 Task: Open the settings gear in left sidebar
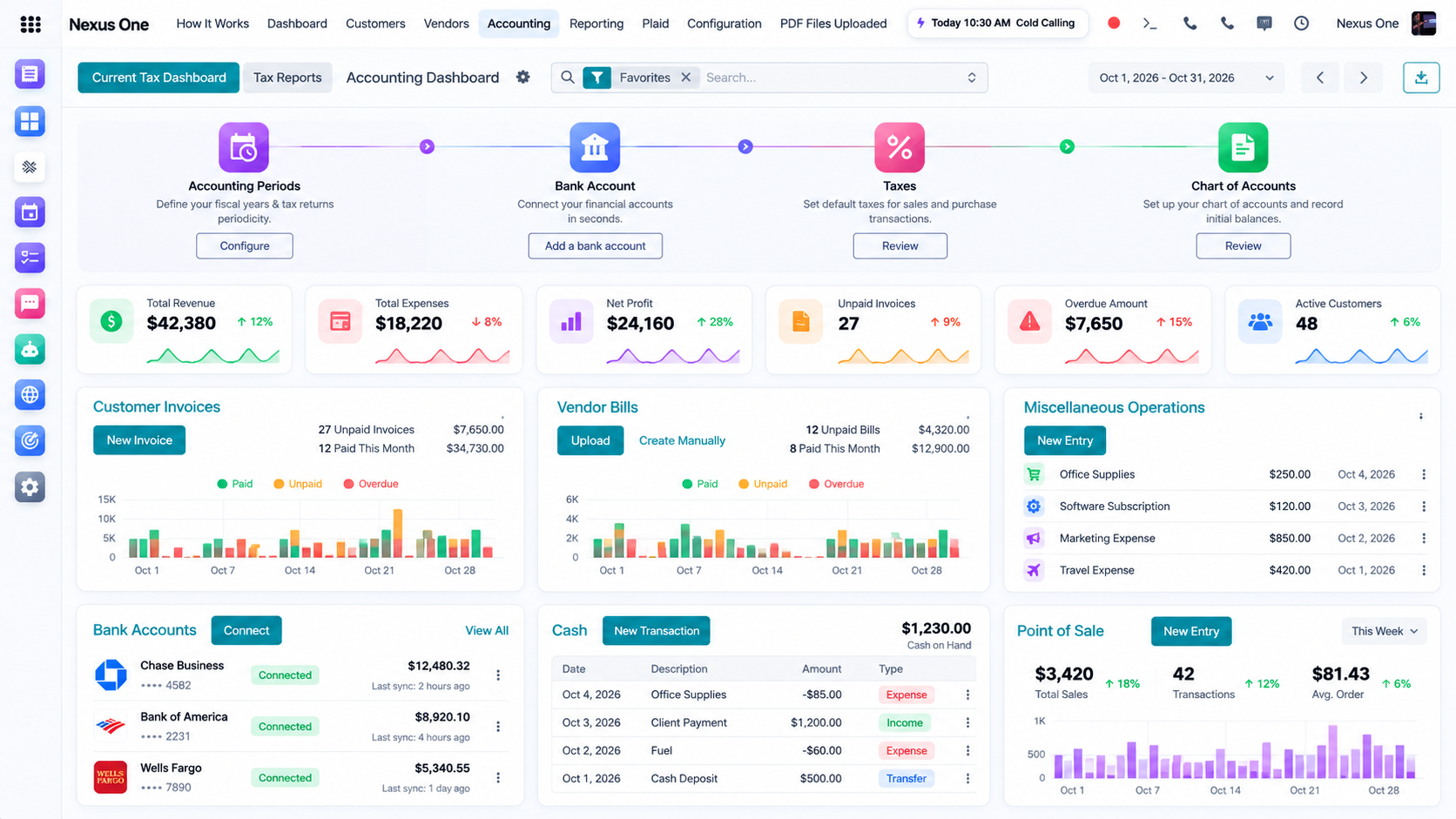[30, 487]
